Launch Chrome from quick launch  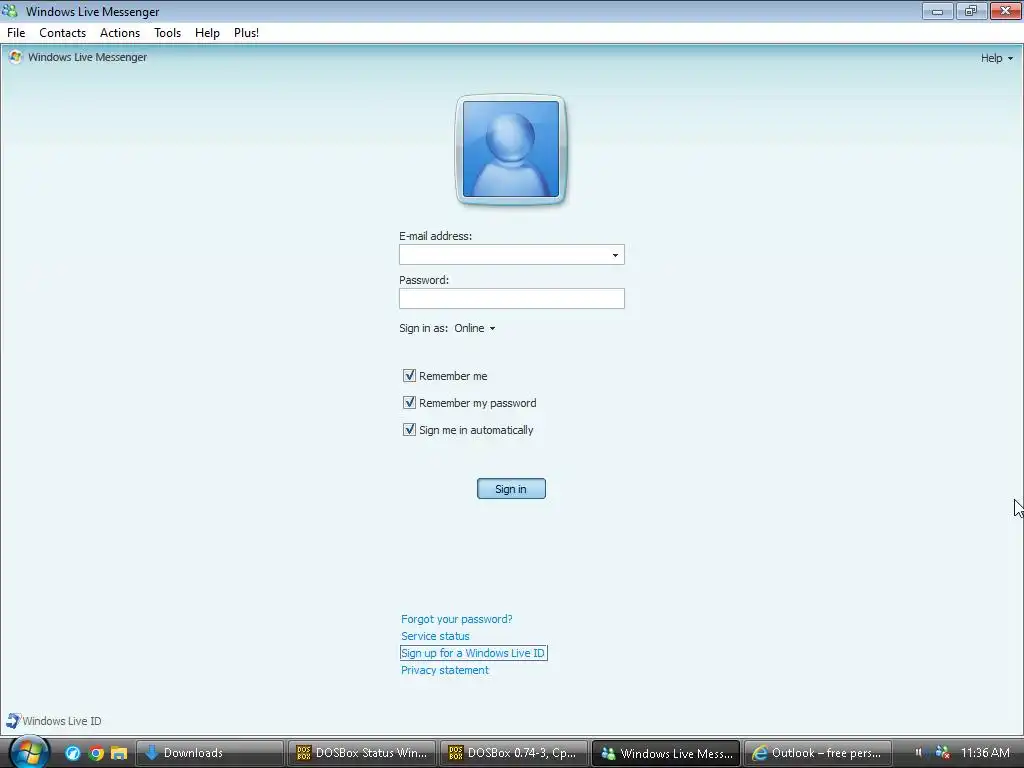[96, 753]
